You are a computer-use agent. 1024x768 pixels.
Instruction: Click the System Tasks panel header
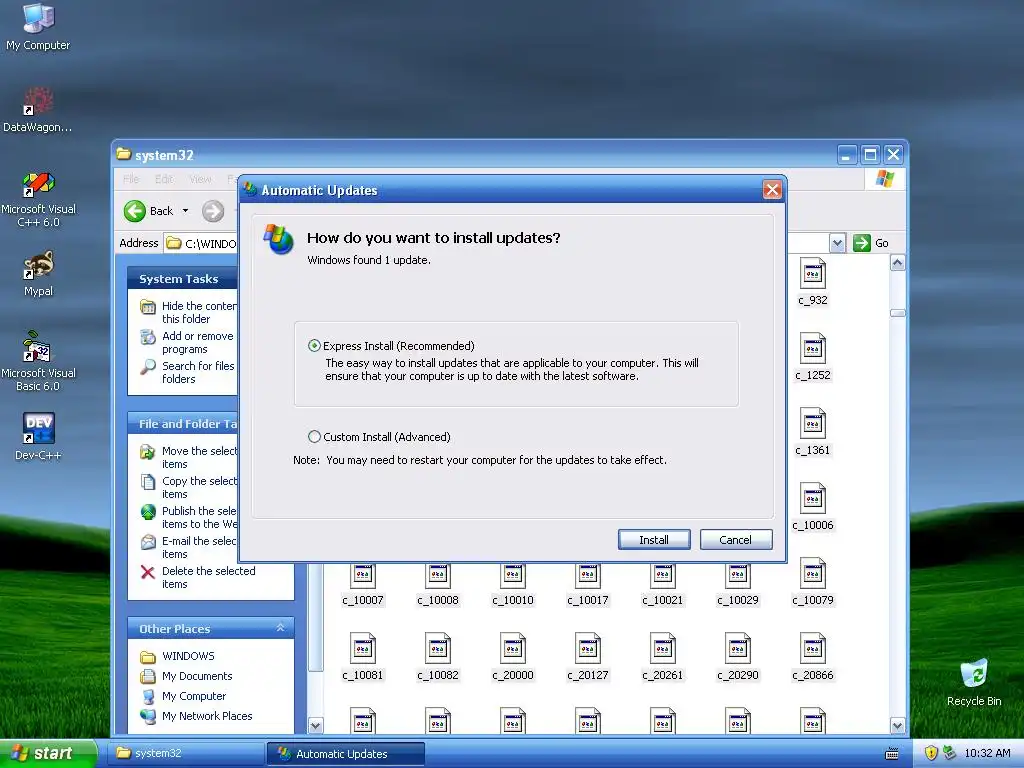tap(182, 279)
